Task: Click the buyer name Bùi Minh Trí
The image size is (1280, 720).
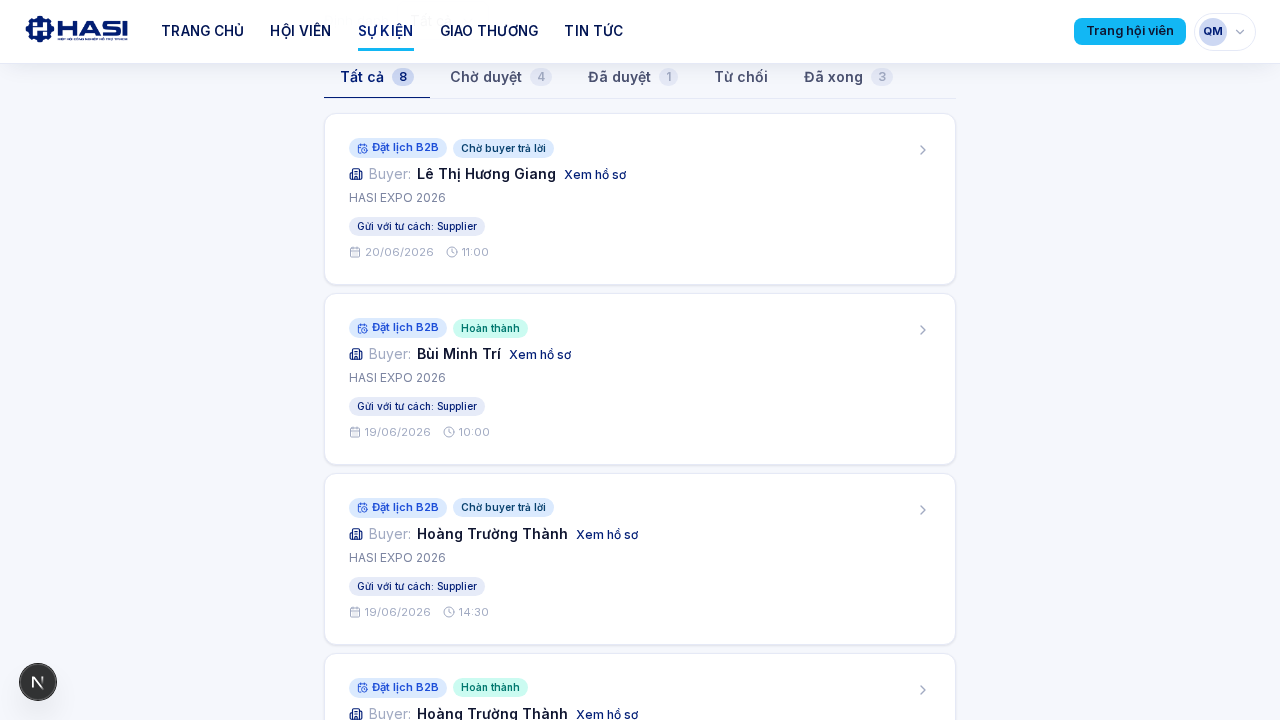Action: [459, 354]
